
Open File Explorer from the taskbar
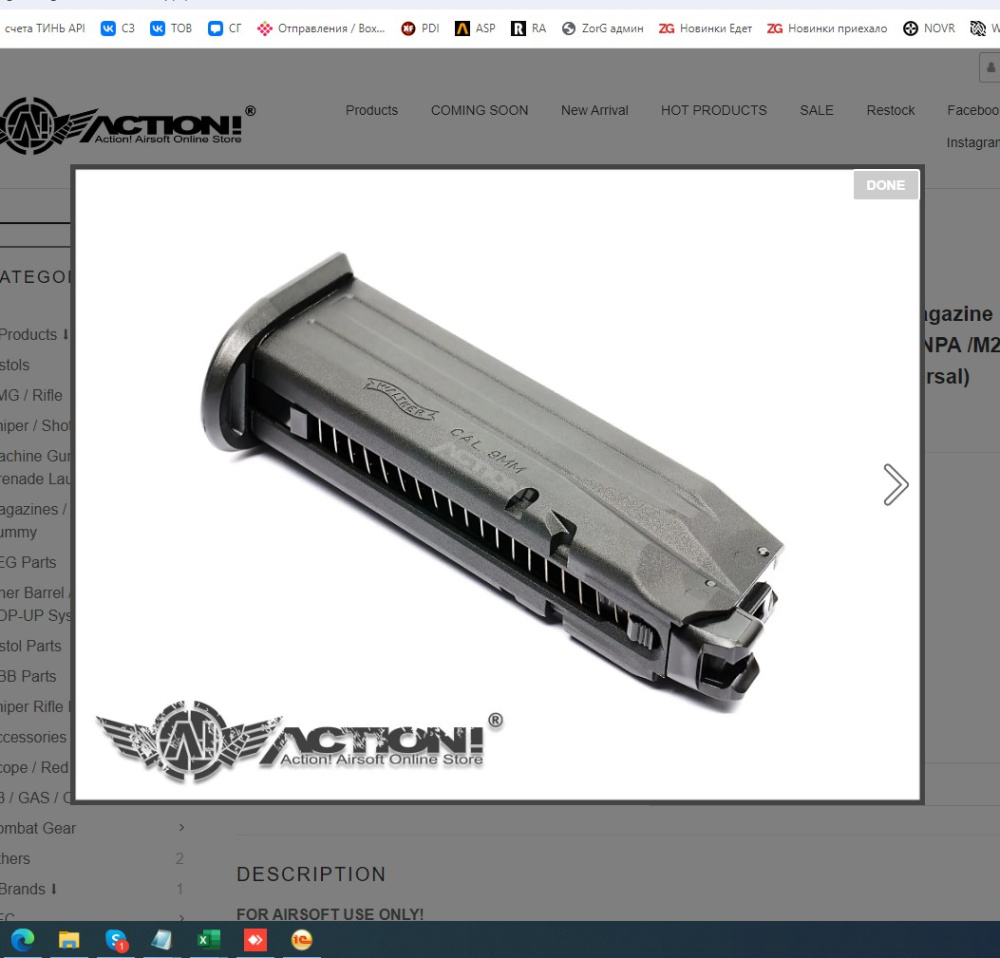coord(69,940)
